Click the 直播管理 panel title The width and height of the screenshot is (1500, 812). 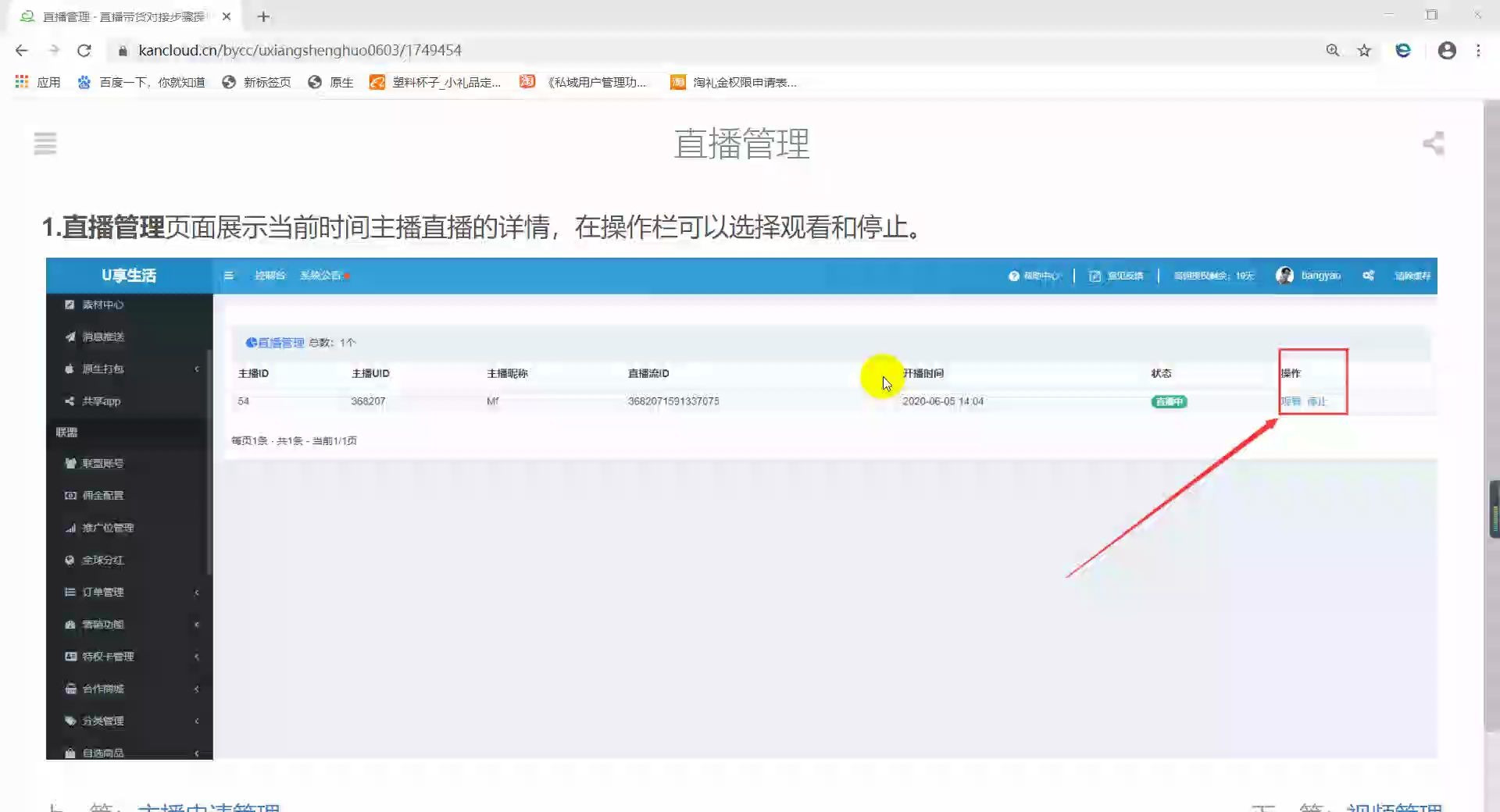(x=280, y=342)
